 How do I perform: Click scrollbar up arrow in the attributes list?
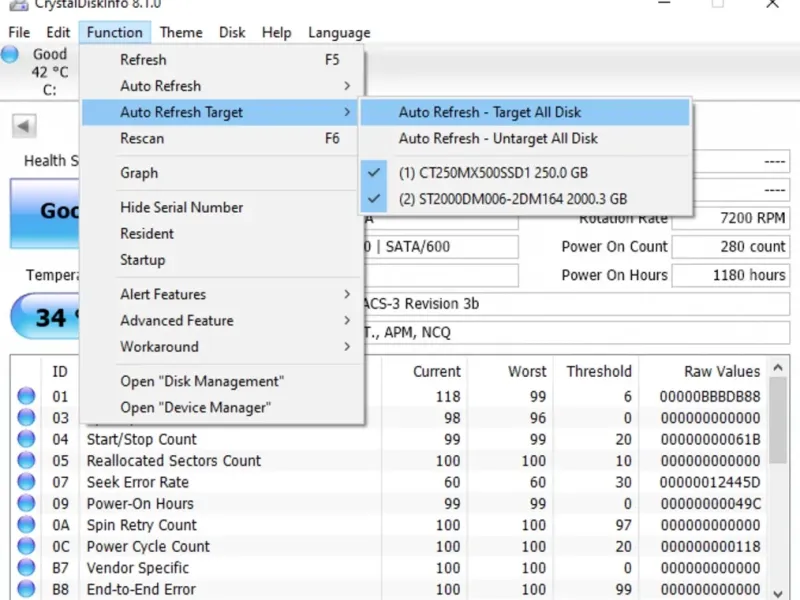pyautogui.click(x=778, y=367)
